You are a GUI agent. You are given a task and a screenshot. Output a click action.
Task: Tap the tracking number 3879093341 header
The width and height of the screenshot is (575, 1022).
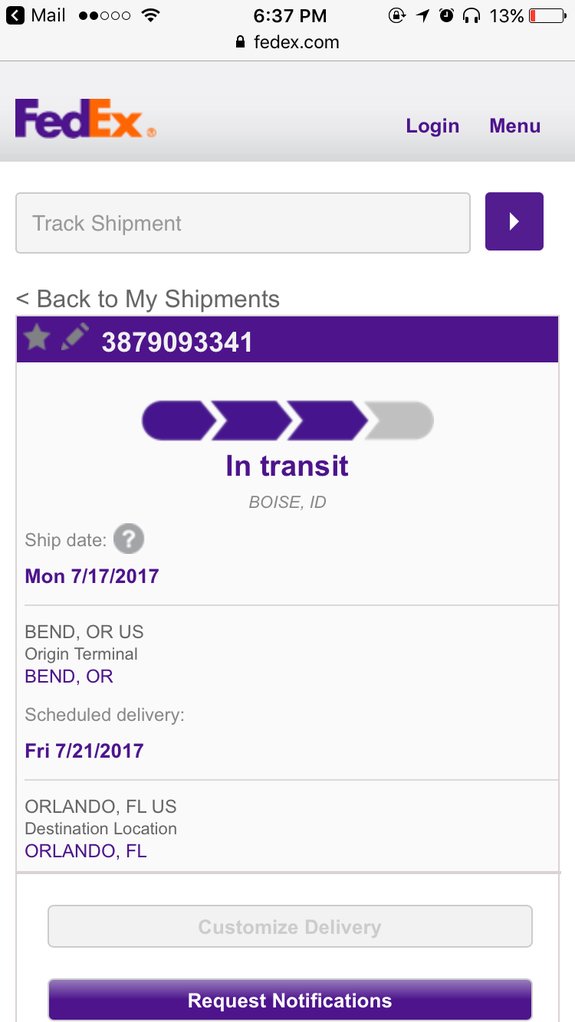177,342
